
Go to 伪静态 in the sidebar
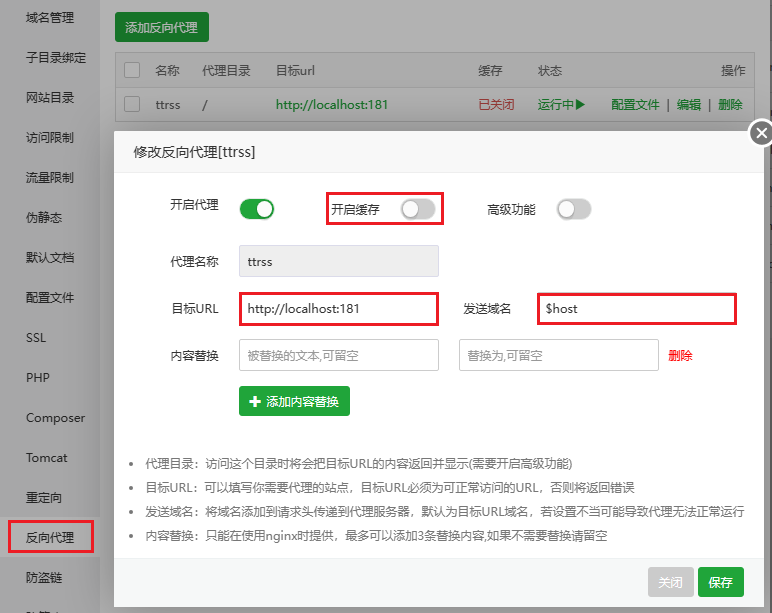[44, 218]
